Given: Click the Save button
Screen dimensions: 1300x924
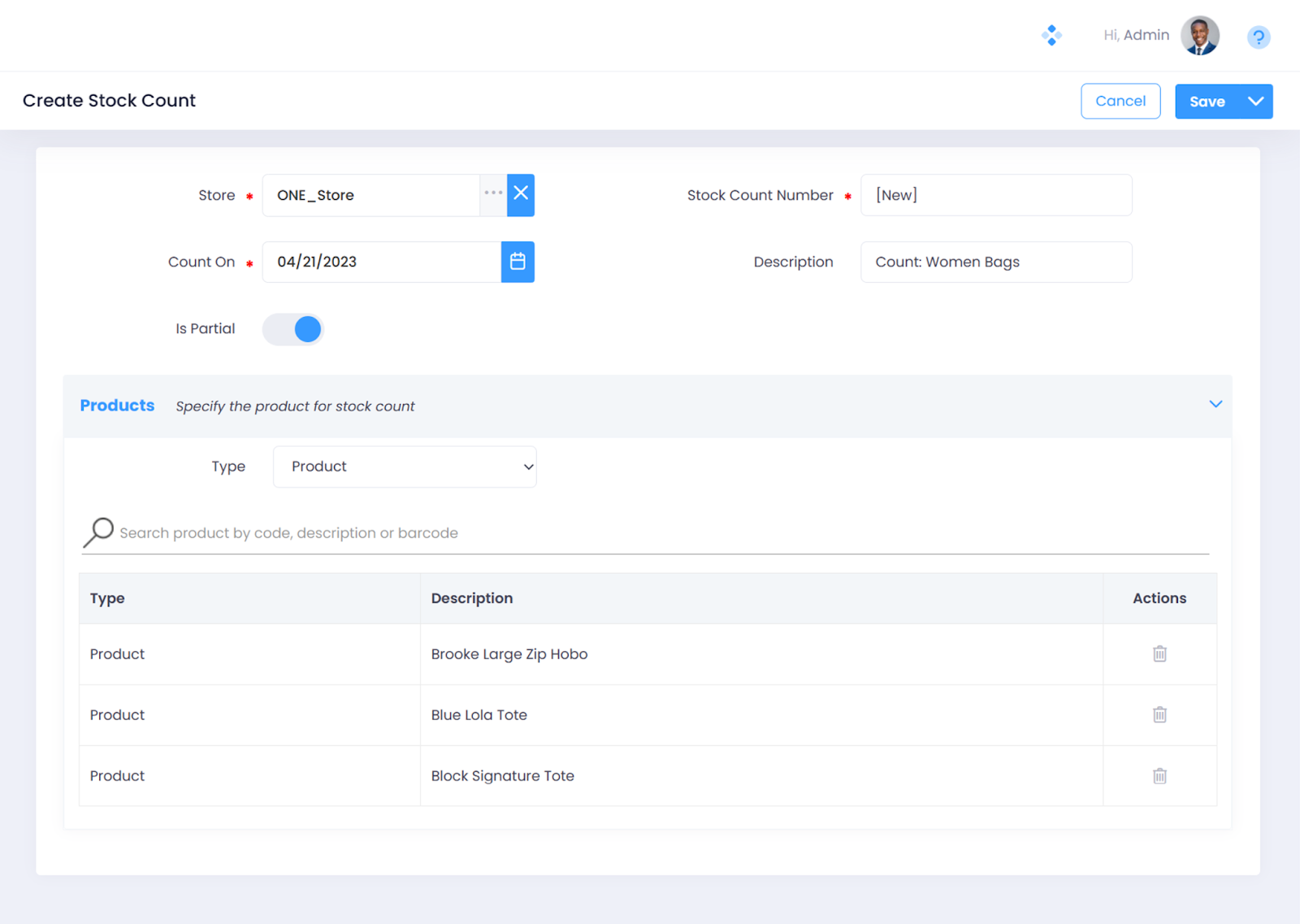Looking at the screenshot, I should coord(1207,102).
